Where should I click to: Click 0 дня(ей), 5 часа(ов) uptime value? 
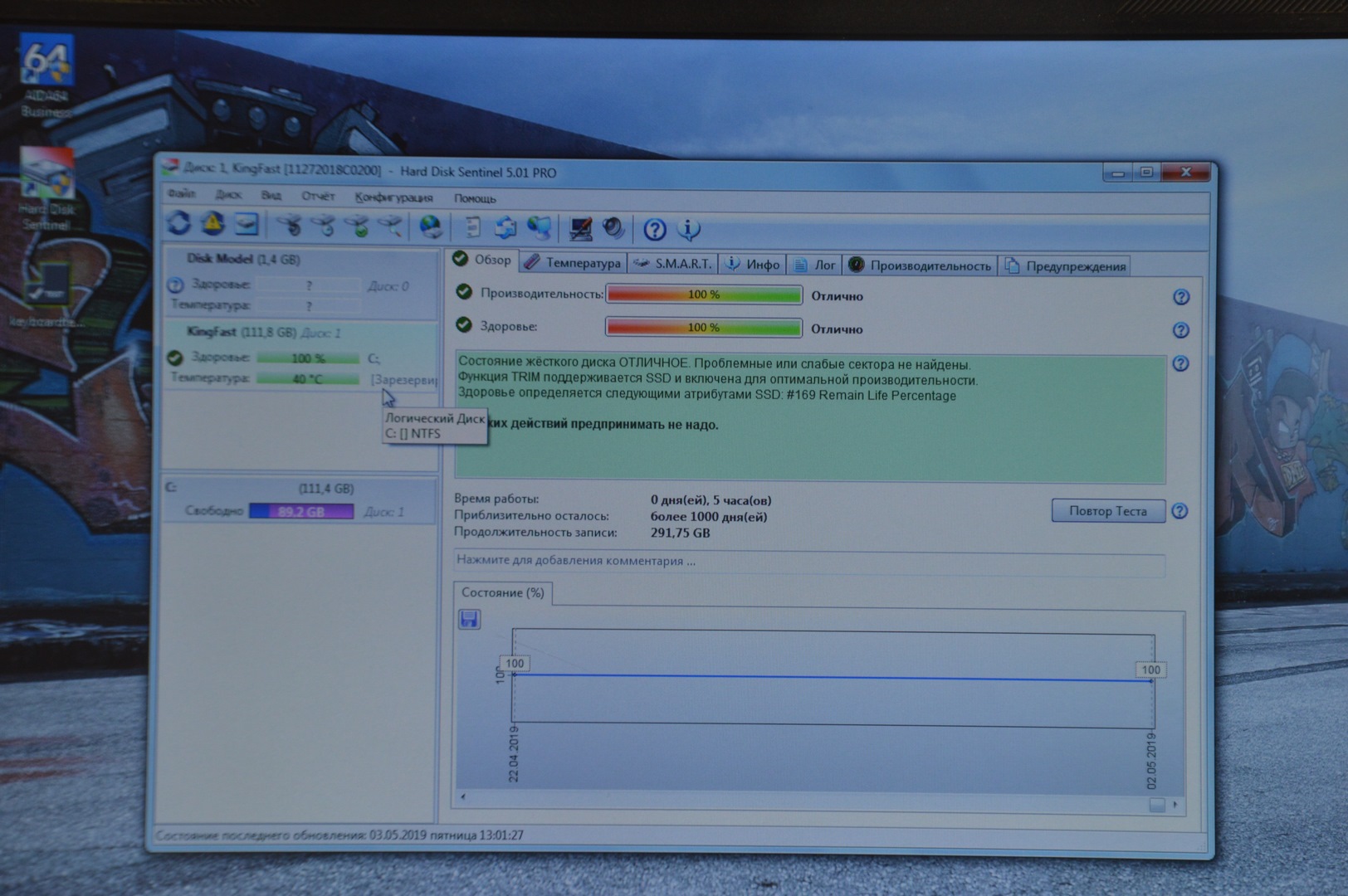pos(711,500)
